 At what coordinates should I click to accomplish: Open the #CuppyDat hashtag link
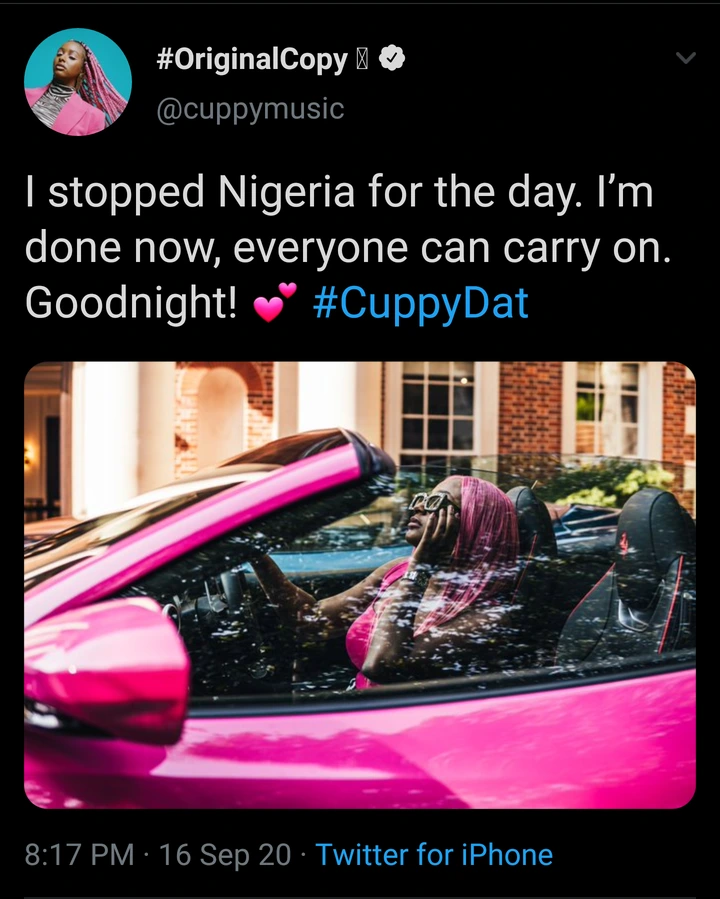(x=421, y=303)
